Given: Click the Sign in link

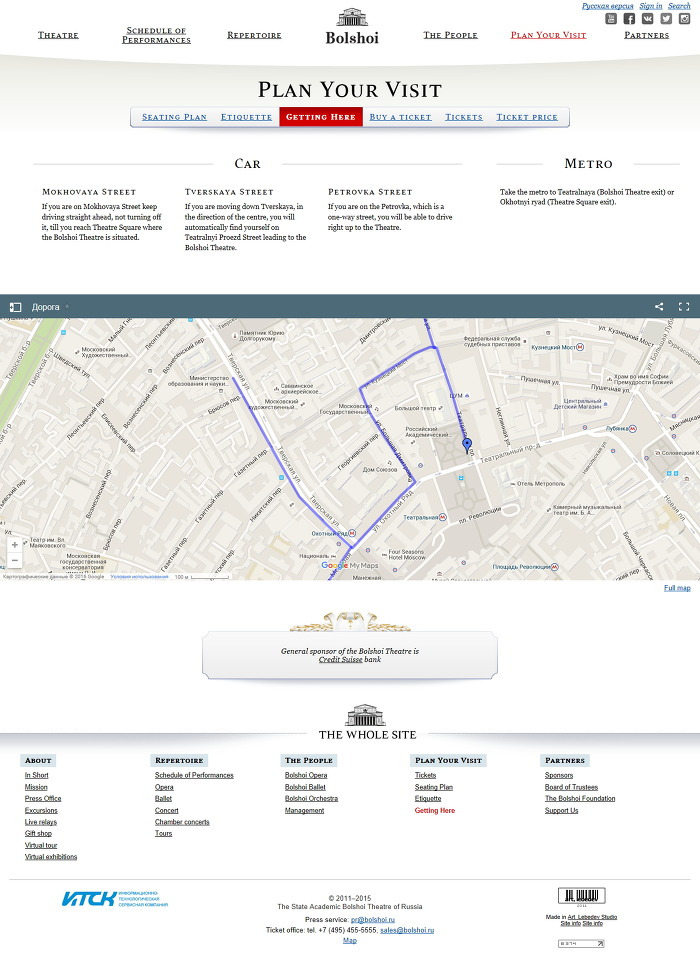Looking at the screenshot, I should [651, 6].
